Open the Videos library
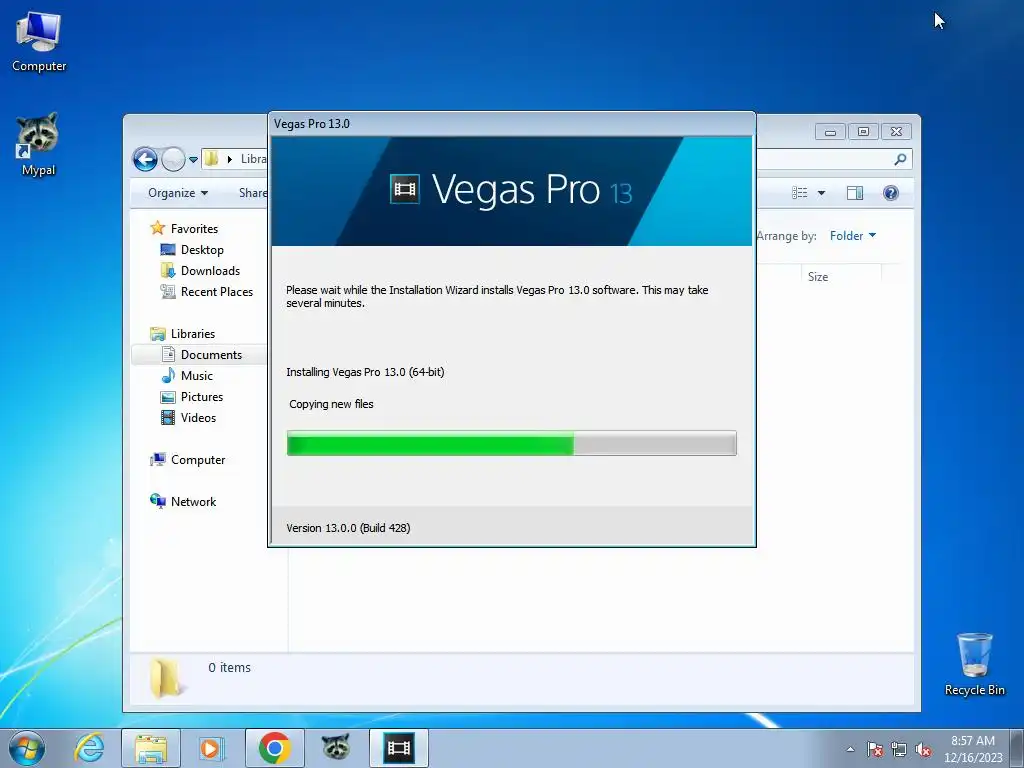Viewport: 1024px width, 768px height. [198, 417]
